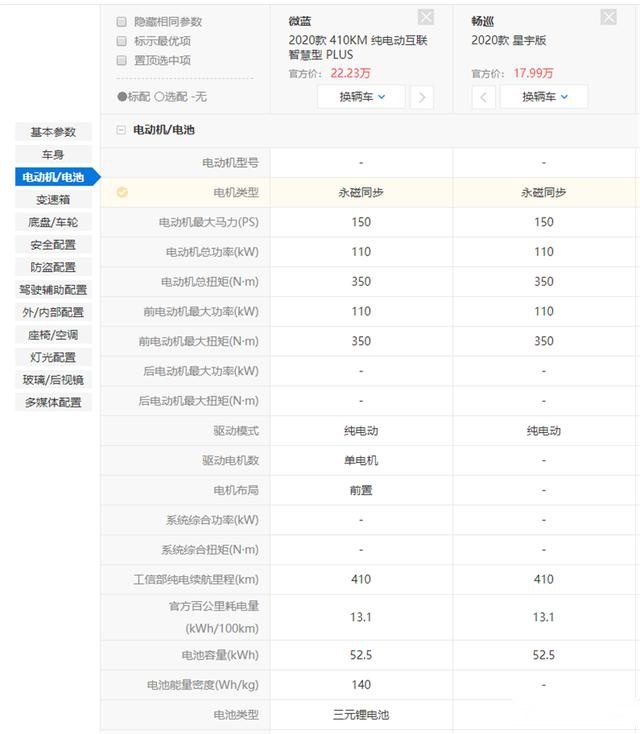Viewport: 640px width, 734px height.
Task: Navigate to 多媒体配置 section
Action: pyautogui.click(x=53, y=402)
